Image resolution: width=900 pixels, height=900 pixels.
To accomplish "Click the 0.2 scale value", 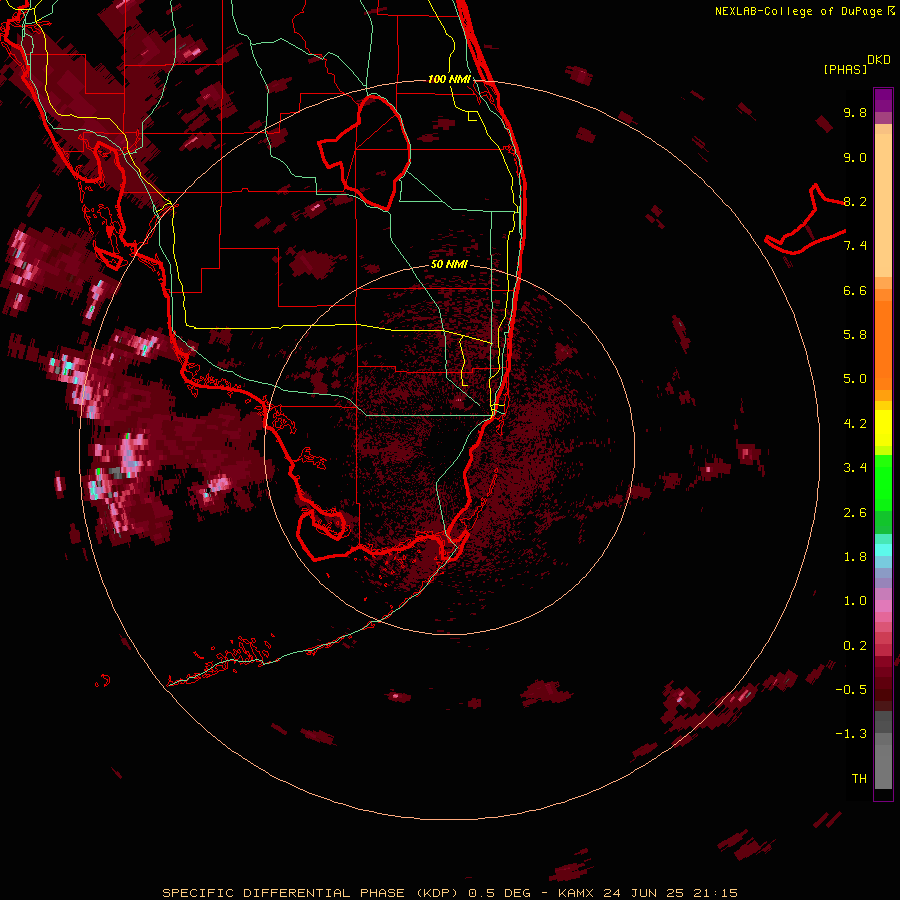I will click(x=855, y=646).
